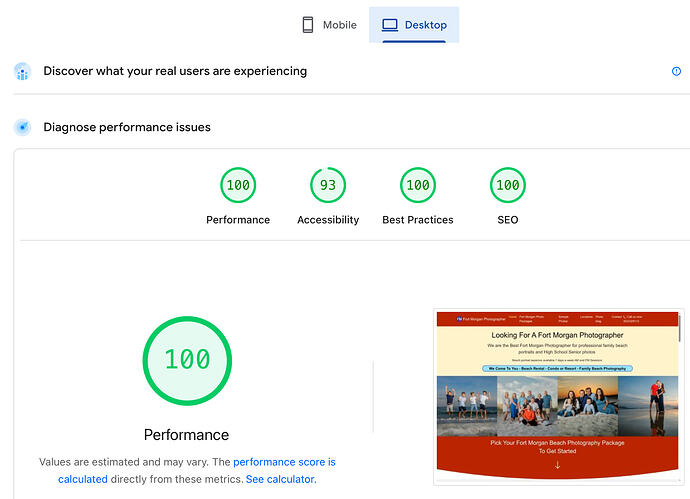
Task: Click the Performance label under the small gauge
Action: pos(238,220)
